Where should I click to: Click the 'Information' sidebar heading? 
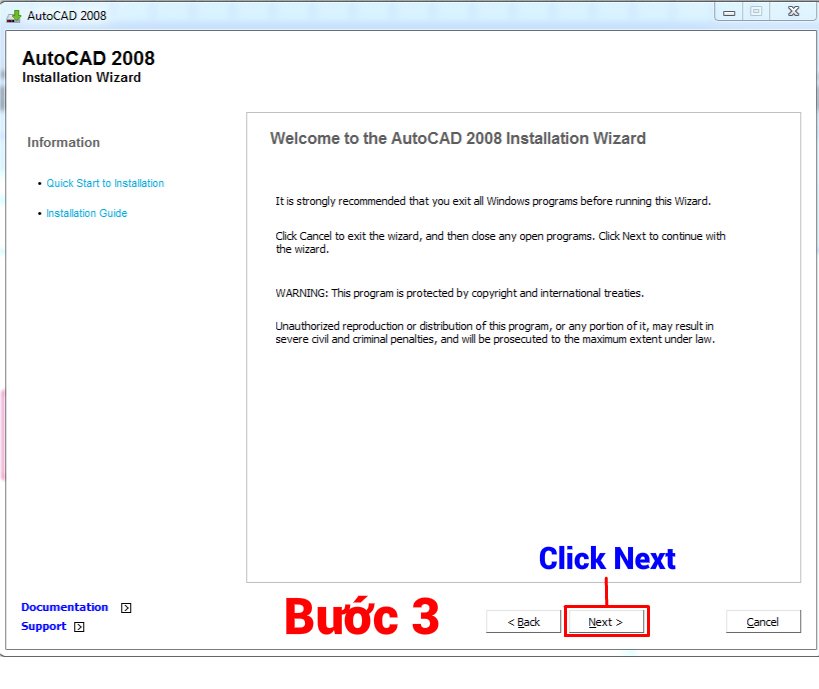pos(64,143)
